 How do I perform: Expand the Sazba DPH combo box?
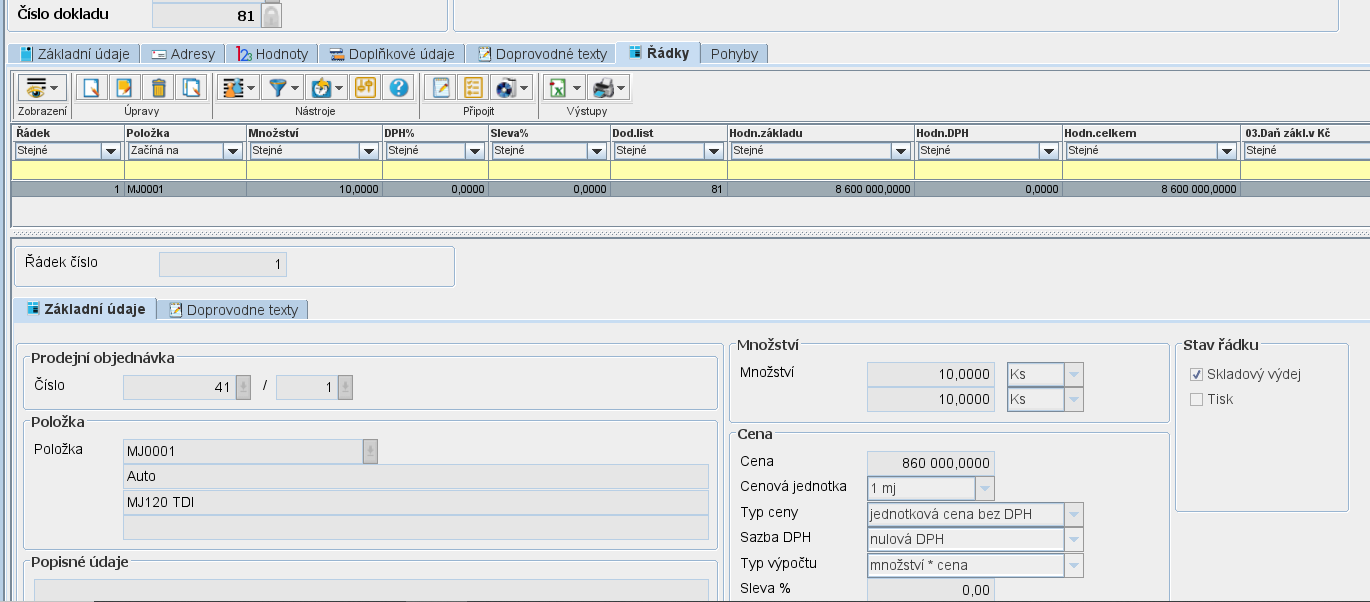tap(1073, 540)
